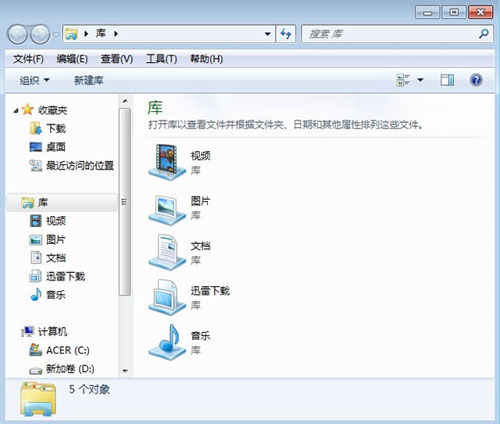Minimize the explorer window
The image size is (500, 424).
click(x=427, y=13)
